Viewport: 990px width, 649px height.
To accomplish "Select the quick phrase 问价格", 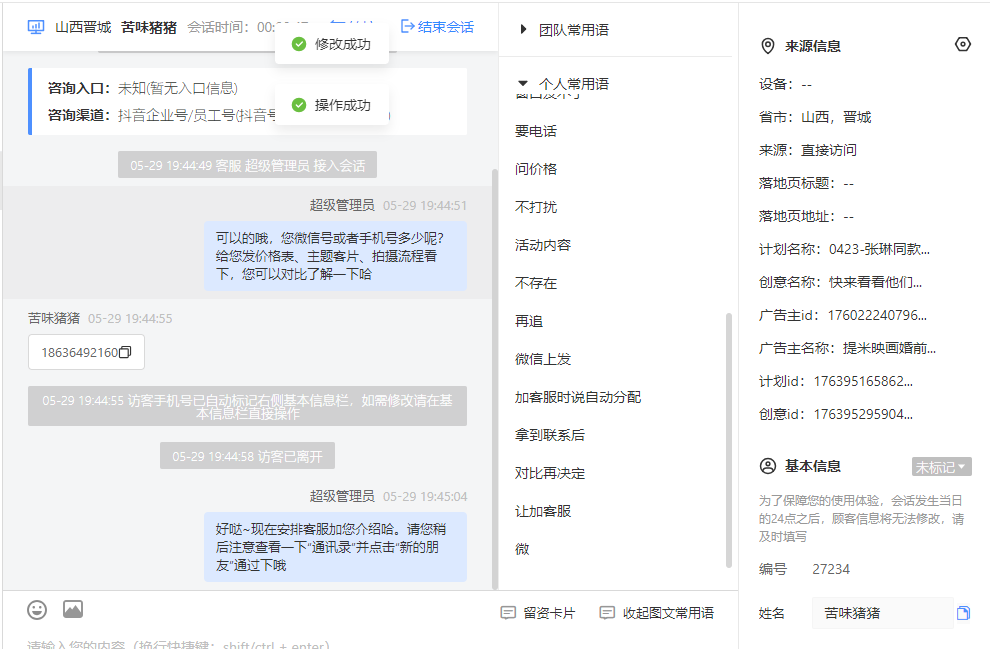I will [x=536, y=169].
